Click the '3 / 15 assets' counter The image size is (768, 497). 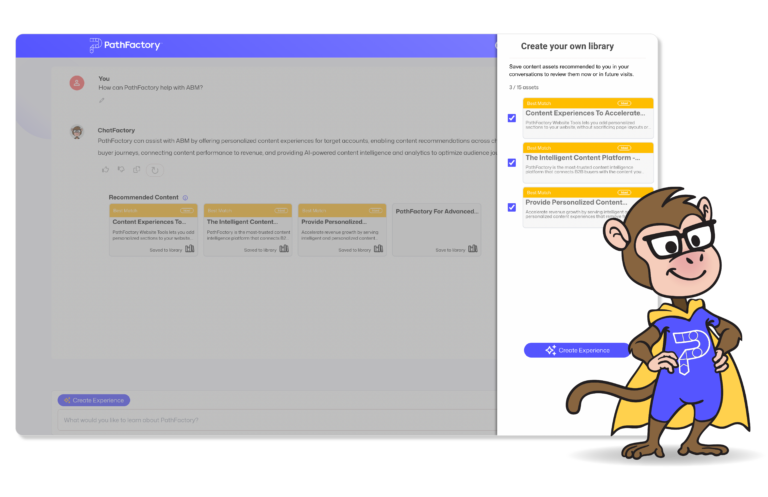pos(524,87)
